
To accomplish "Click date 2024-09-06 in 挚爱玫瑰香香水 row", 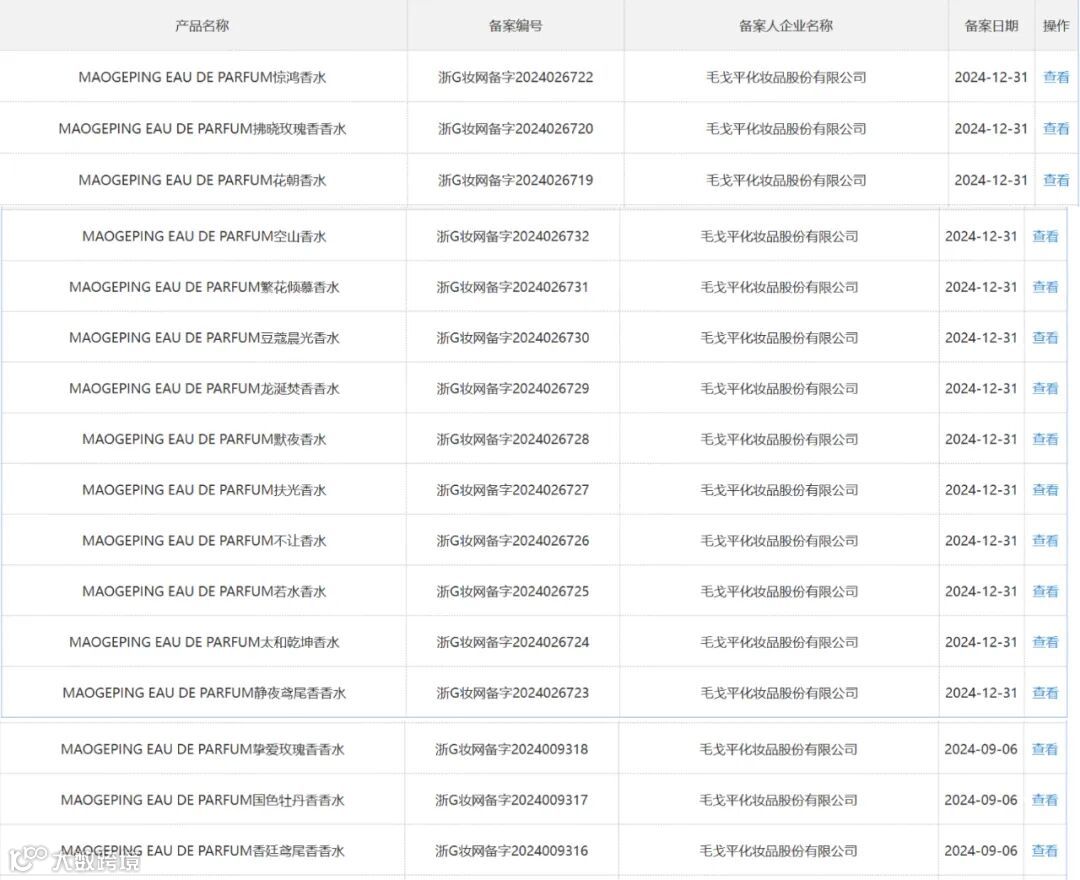I will click(981, 749).
